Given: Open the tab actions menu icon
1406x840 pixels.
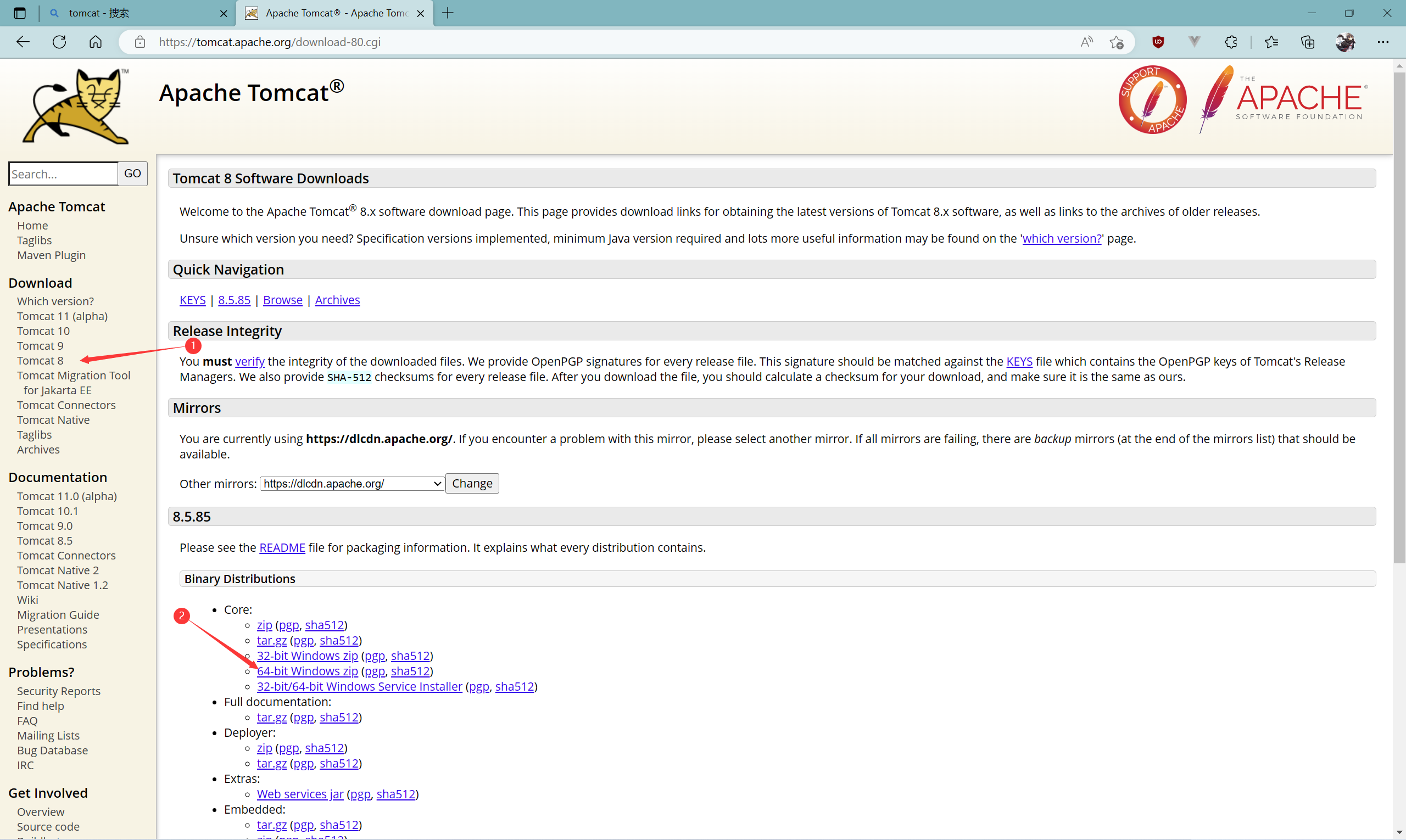Looking at the screenshot, I should (x=19, y=13).
